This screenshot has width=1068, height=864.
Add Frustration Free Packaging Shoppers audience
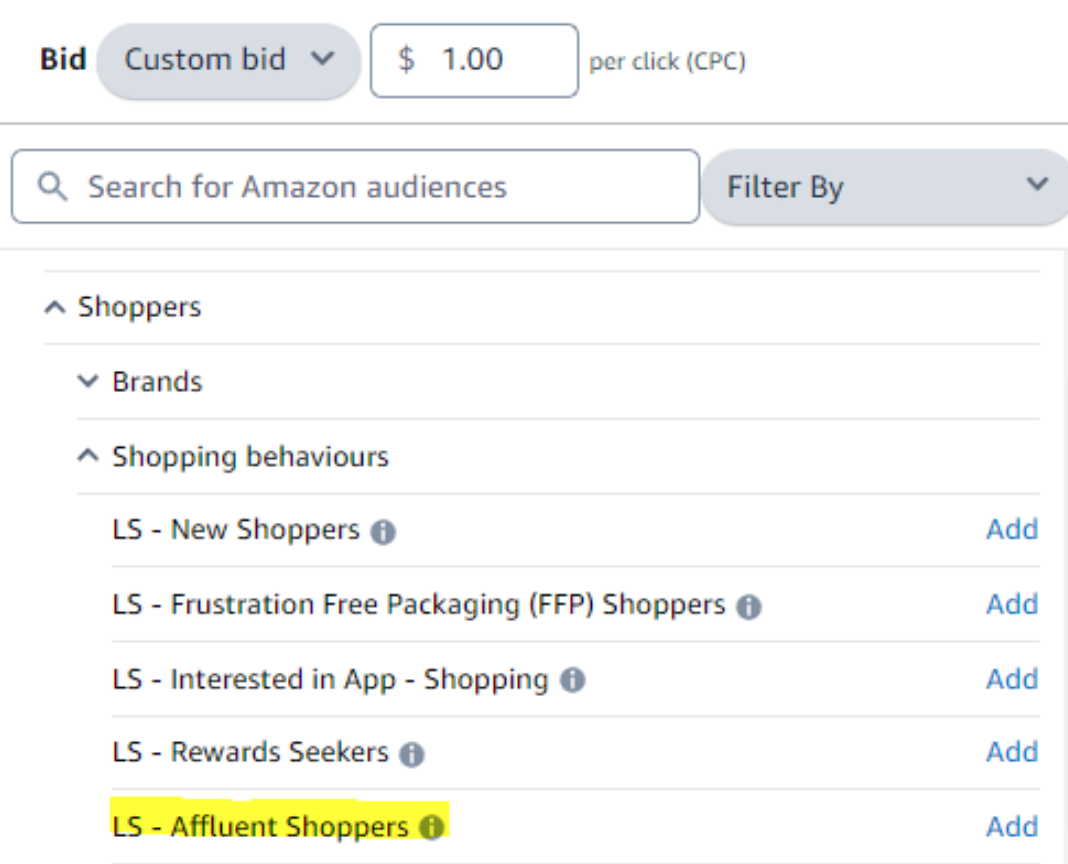(1012, 604)
